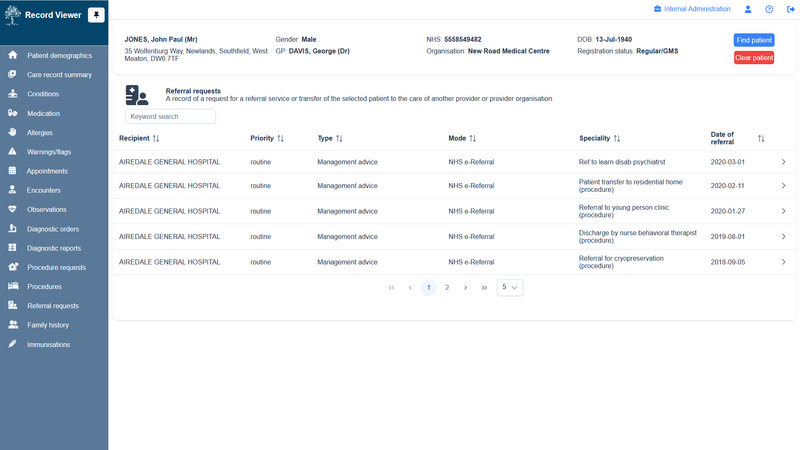Click the Keyword search field
The width and height of the screenshot is (800, 450).
[170, 116]
